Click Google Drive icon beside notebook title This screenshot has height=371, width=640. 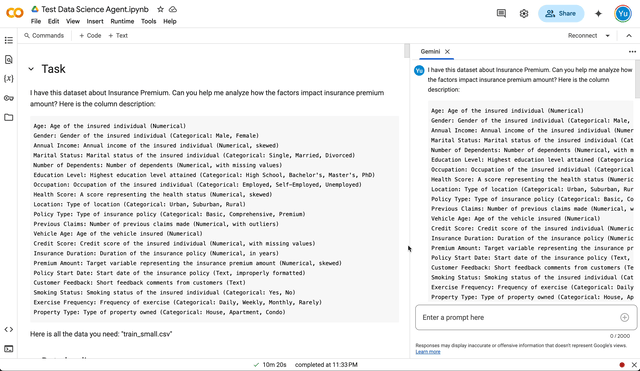[35, 9]
